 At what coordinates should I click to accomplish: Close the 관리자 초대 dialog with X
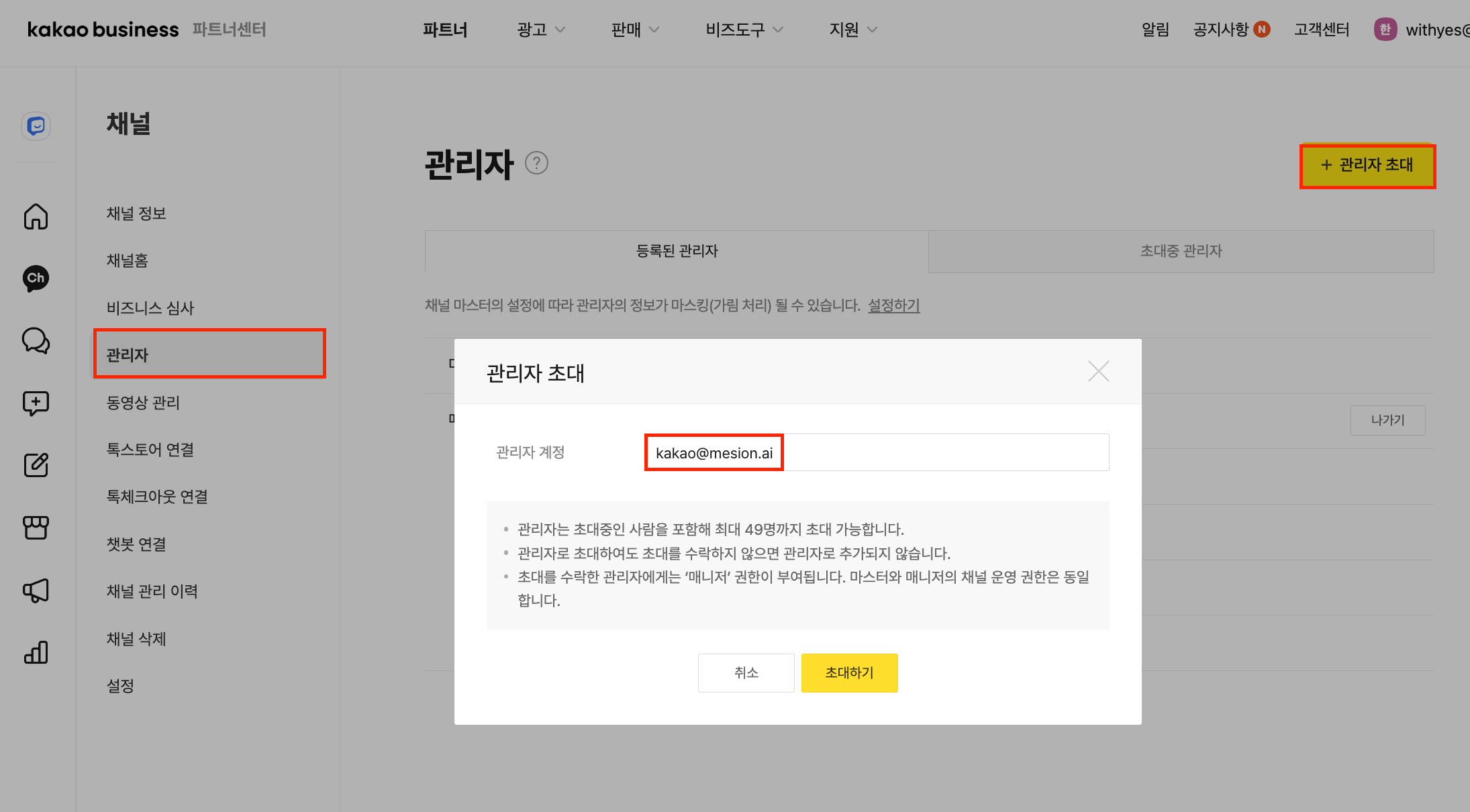[x=1099, y=371]
